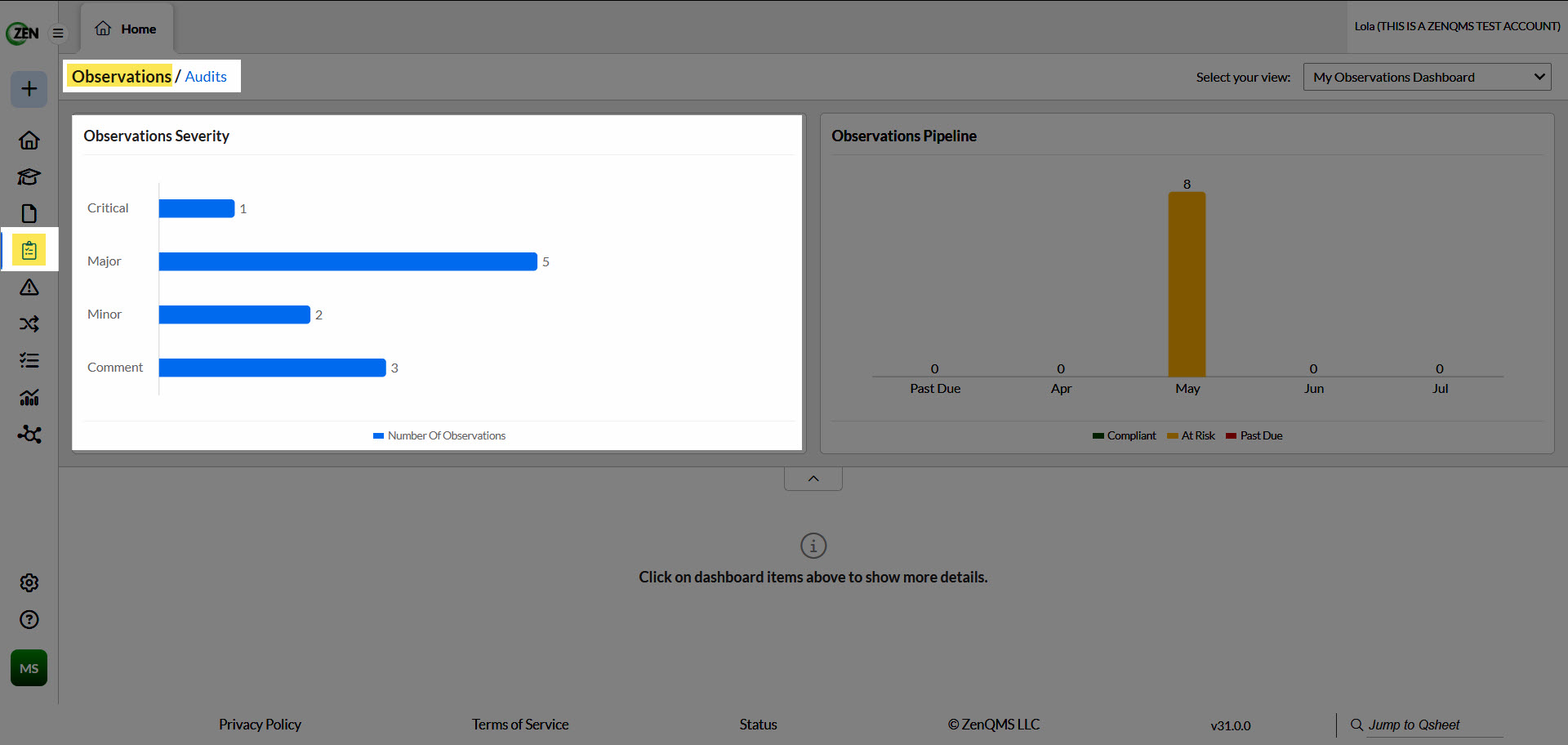The height and width of the screenshot is (745, 1568).
Task: Open the Status link in the footer
Action: (x=759, y=725)
